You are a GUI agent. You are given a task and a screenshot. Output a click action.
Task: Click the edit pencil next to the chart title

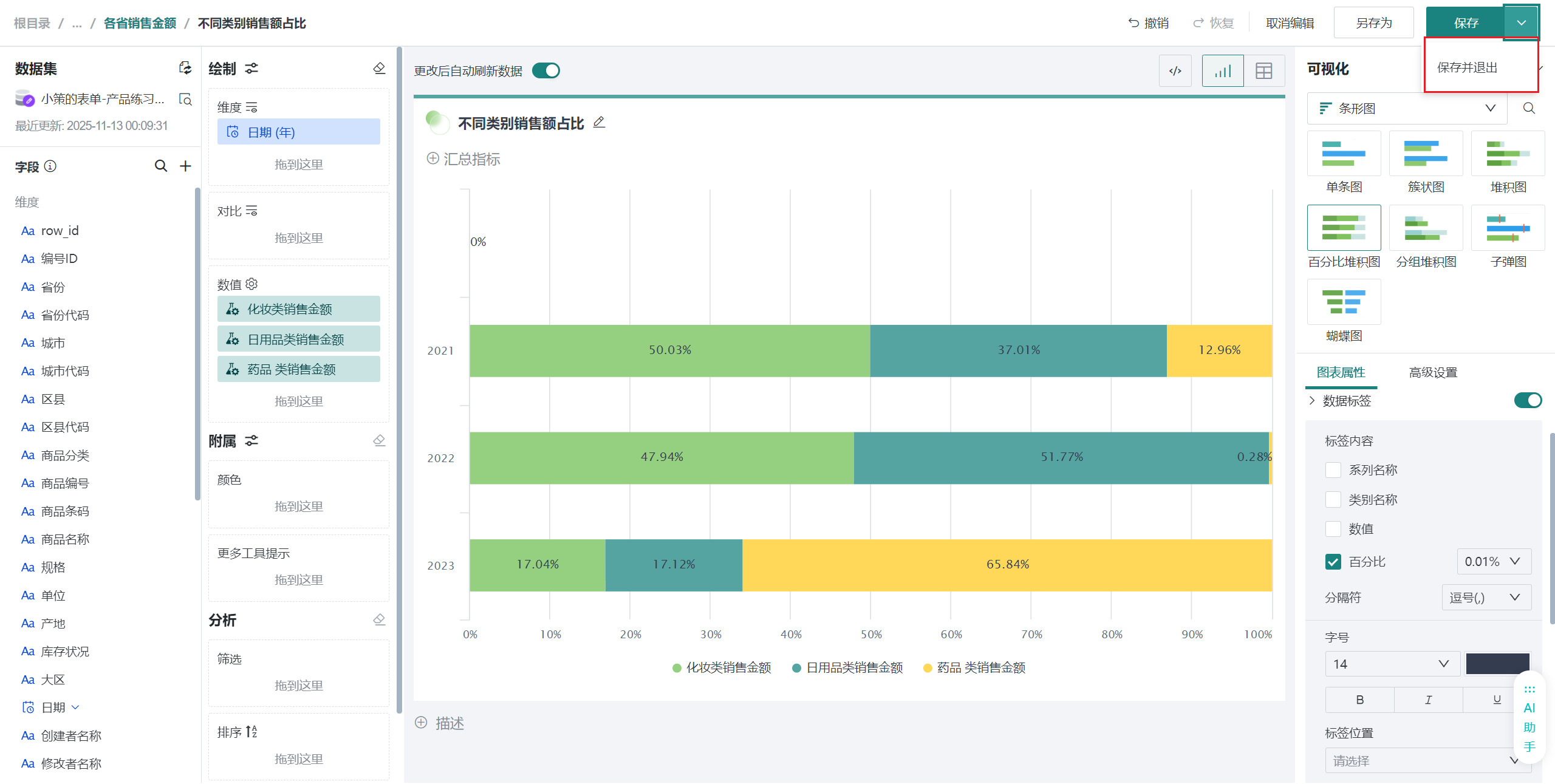(x=599, y=123)
